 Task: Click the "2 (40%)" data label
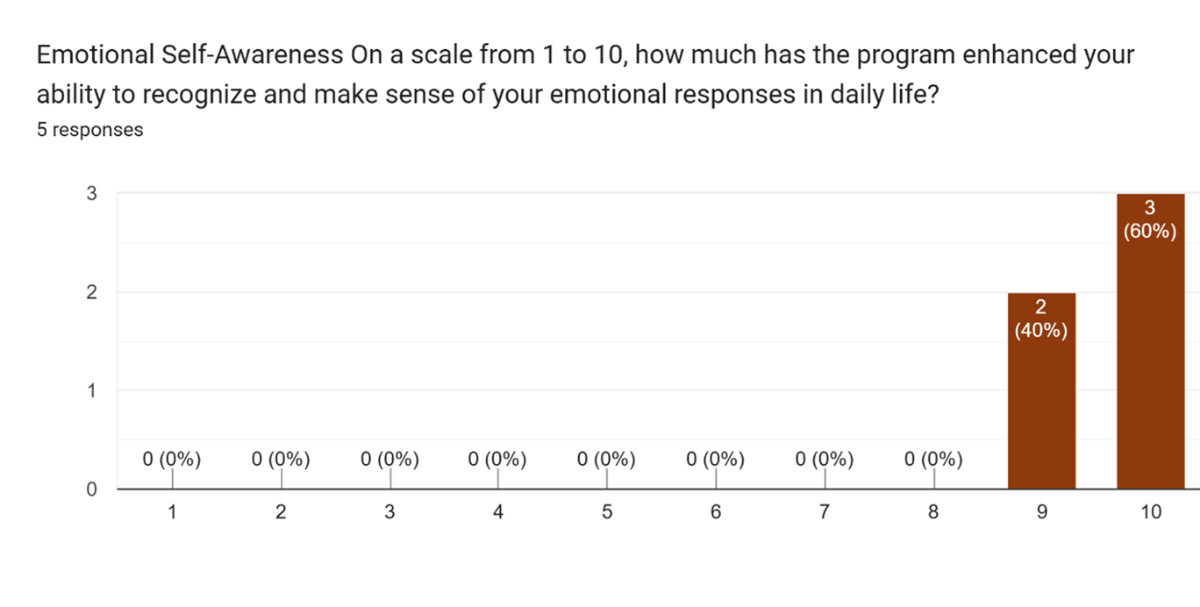coord(1041,319)
